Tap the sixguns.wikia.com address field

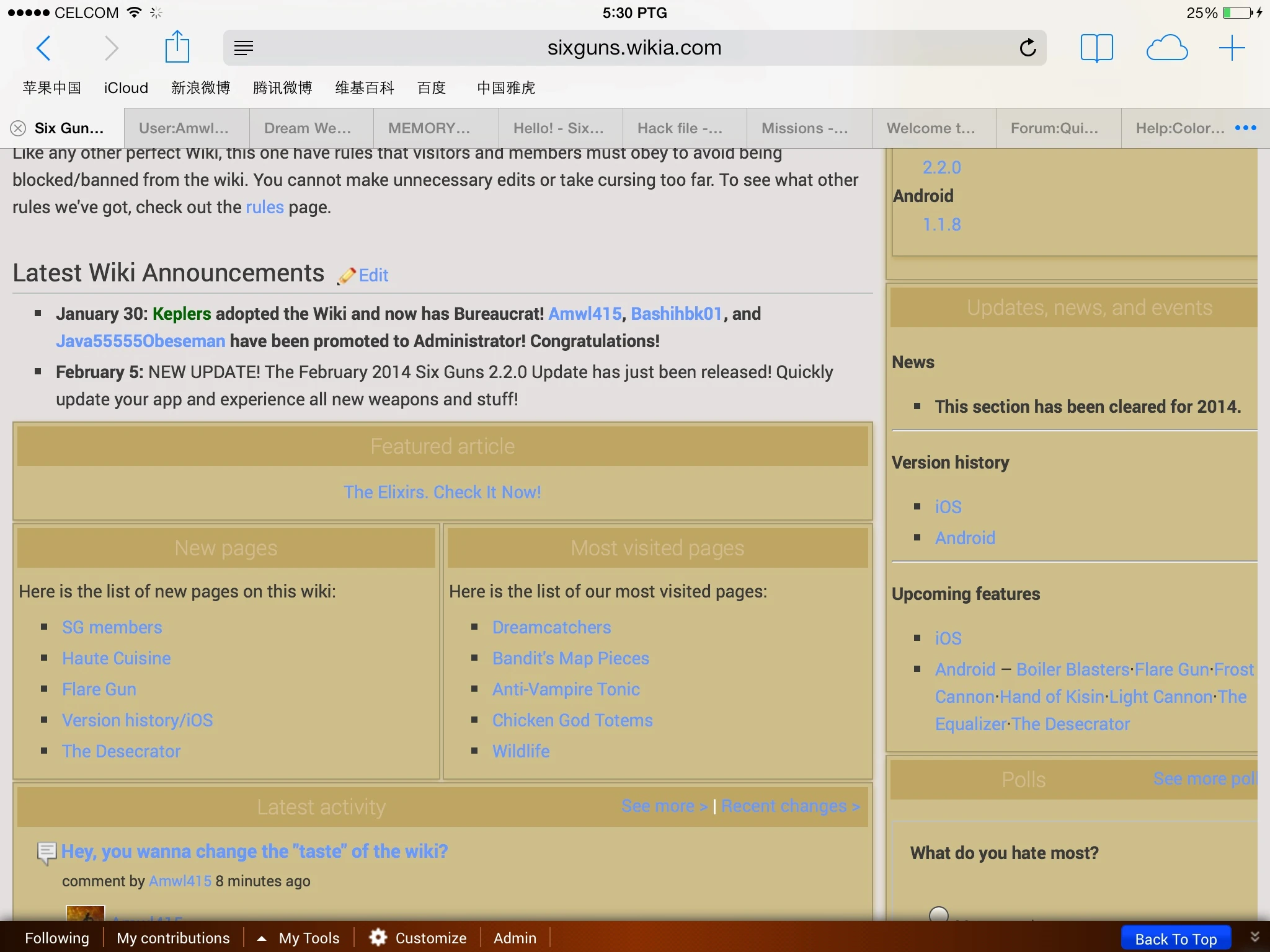634,48
